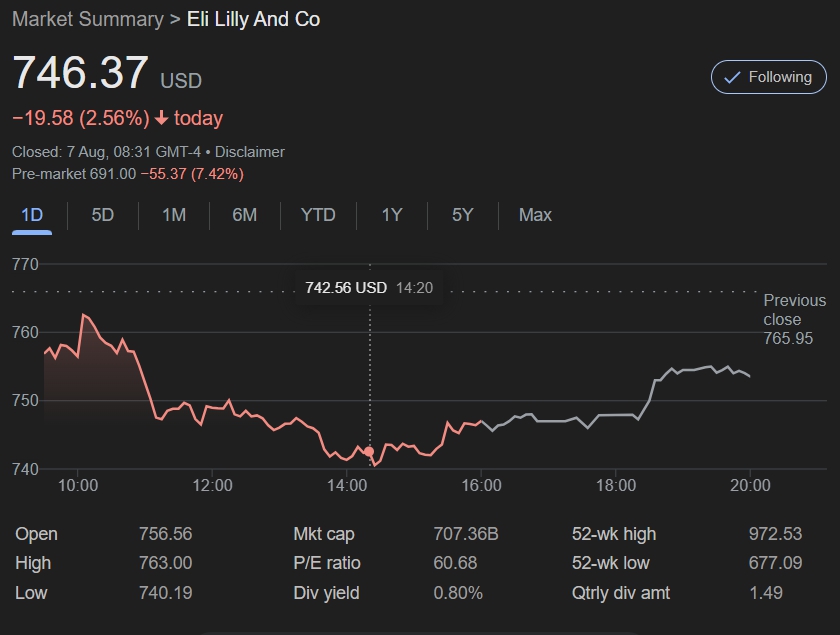The image size is (840, 635).
Task: Click the Qtrly div amt label
Action: pyautogui.click(x=621, y=593)
